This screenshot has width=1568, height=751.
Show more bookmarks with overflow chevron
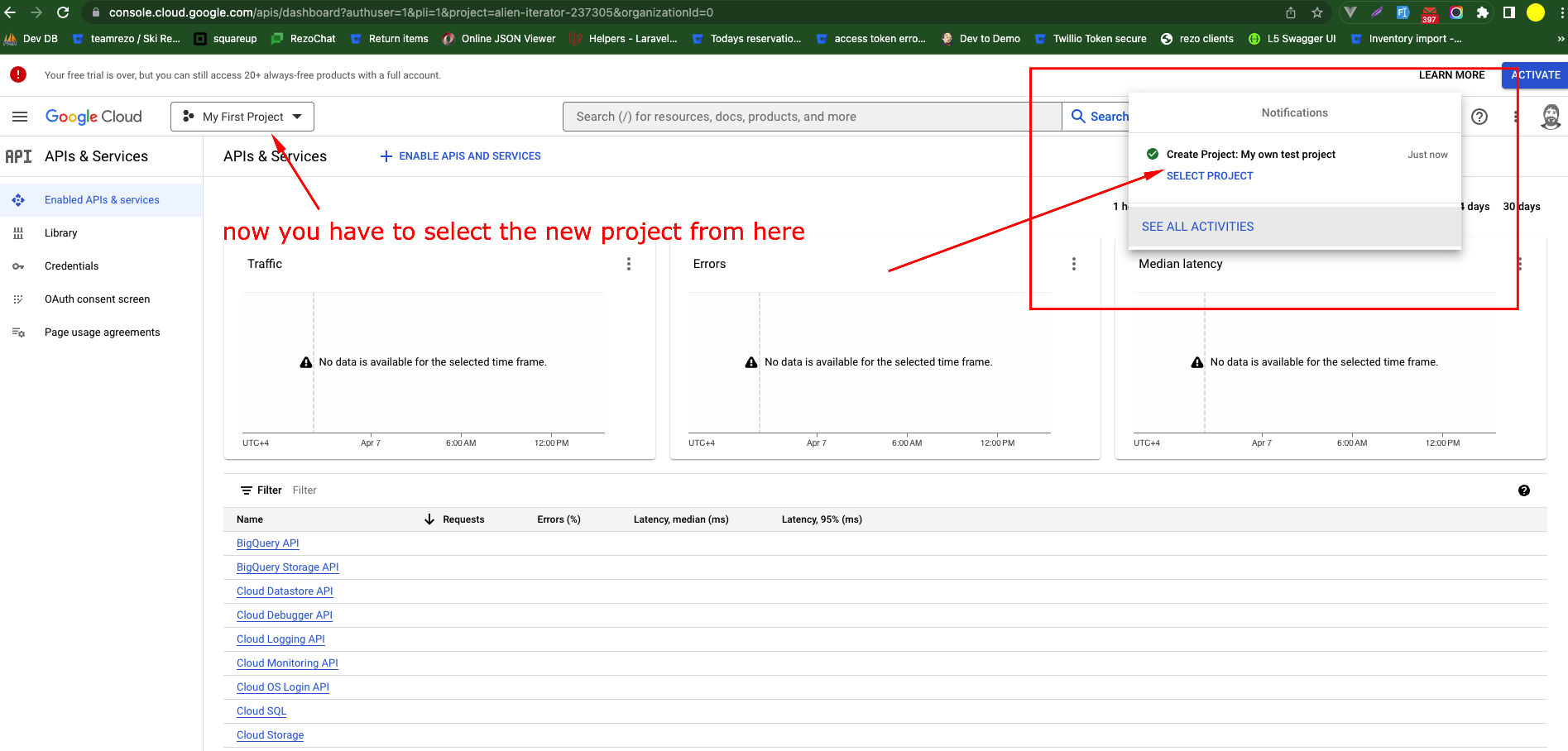coord(1561,39)
